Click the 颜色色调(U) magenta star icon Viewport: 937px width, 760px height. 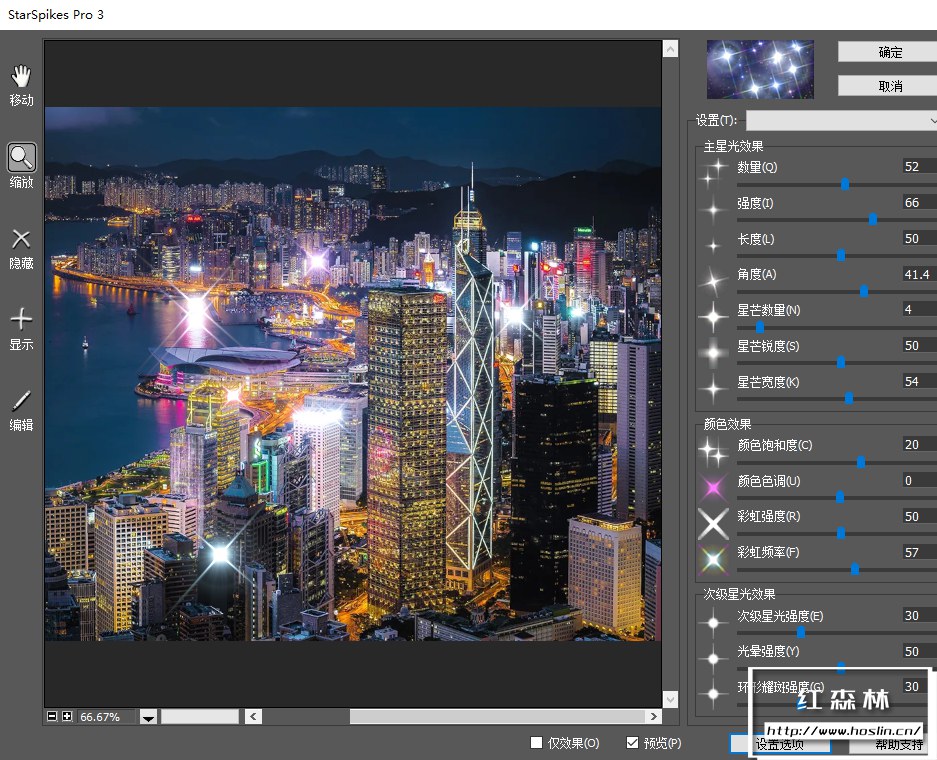713,487
